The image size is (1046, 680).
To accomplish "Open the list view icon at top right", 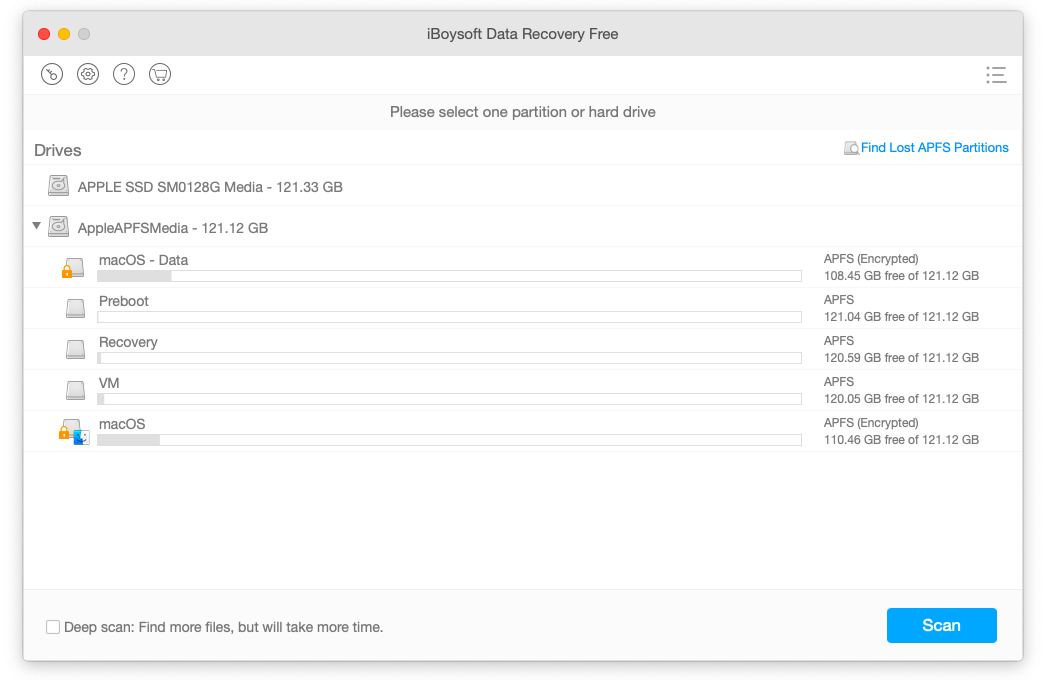I will click(995, 75).
